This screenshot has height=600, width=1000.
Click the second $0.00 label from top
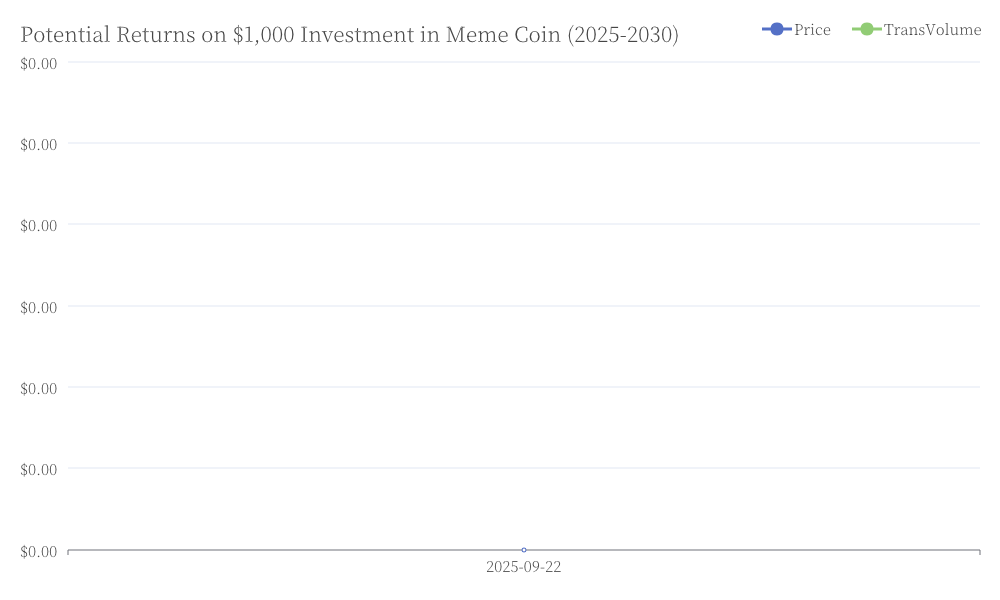coord(39,144)
